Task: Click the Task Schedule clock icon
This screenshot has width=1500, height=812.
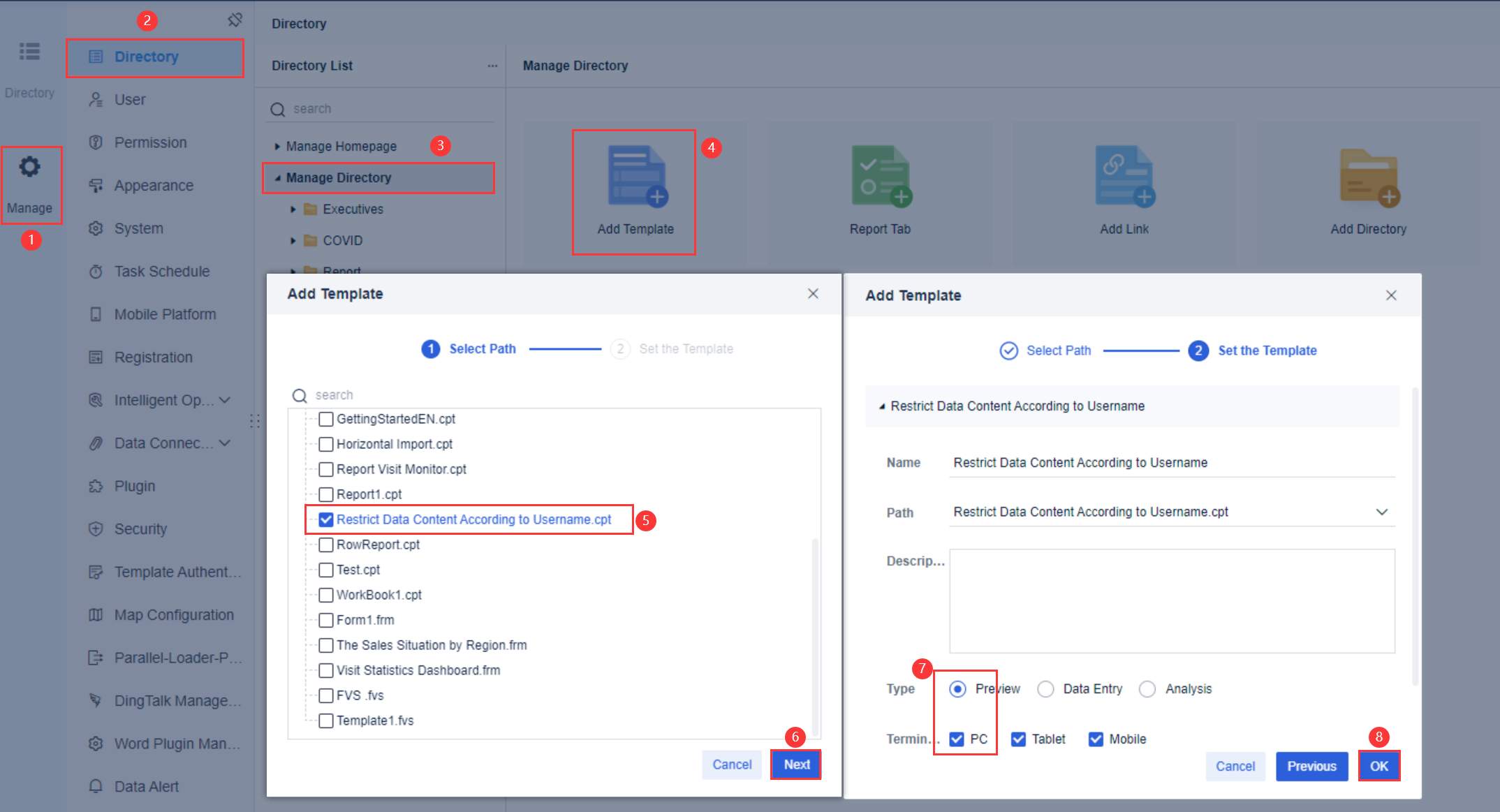Action: (x=96, y=272)
